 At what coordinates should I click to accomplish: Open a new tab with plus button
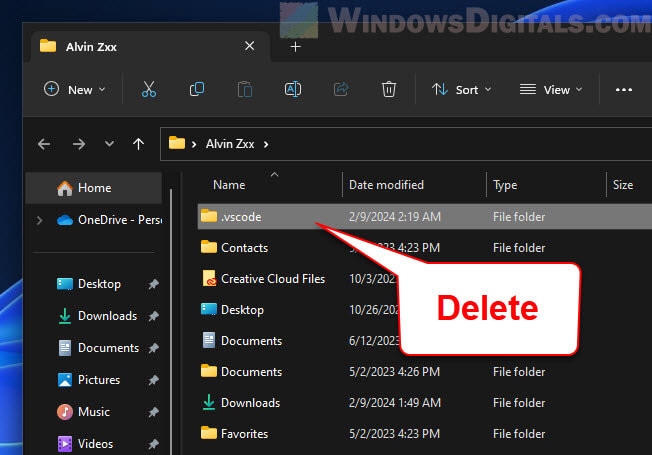coord(295,47)
